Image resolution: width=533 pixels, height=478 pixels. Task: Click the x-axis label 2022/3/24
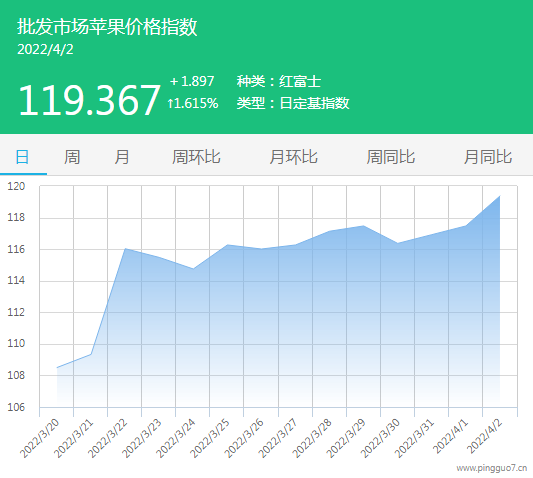click(175, 439)
